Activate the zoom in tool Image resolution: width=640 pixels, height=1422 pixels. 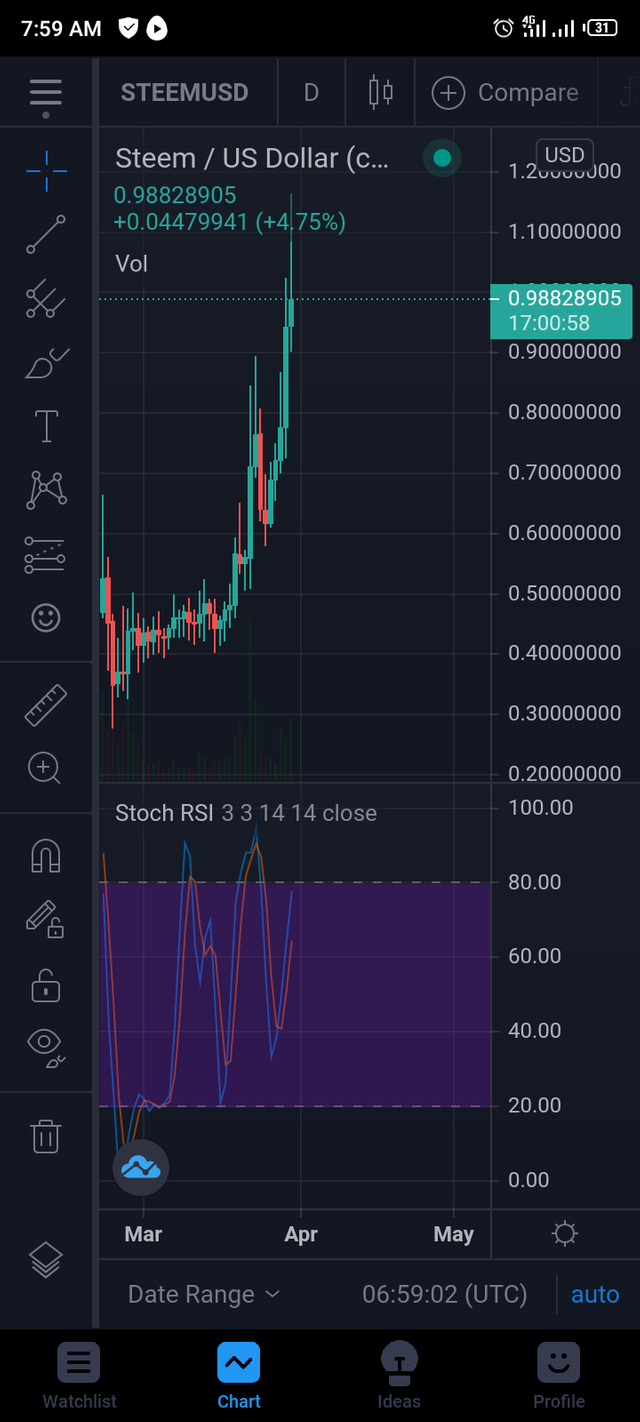pyautogui.click(x=45, y=769)
